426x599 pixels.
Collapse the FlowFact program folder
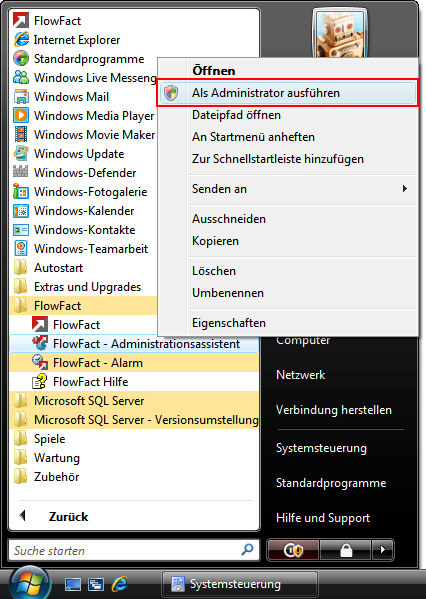[83, 306]
